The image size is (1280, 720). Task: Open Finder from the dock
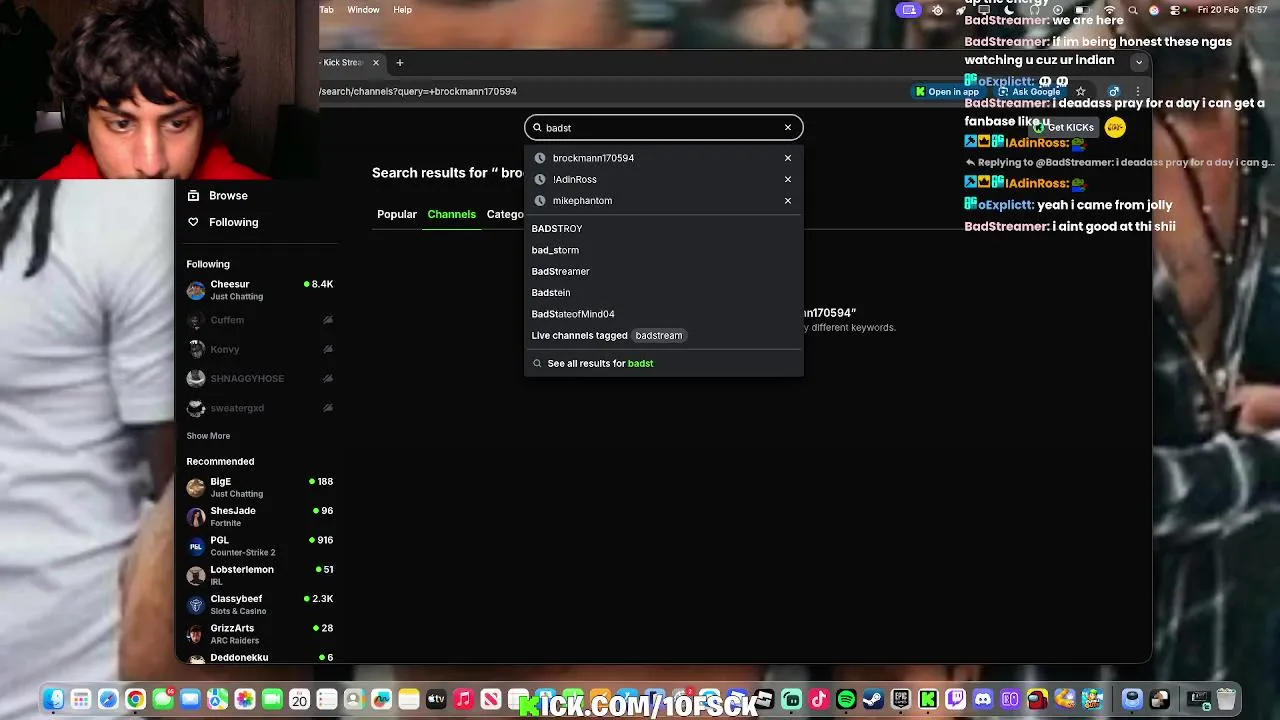[54, 699]
